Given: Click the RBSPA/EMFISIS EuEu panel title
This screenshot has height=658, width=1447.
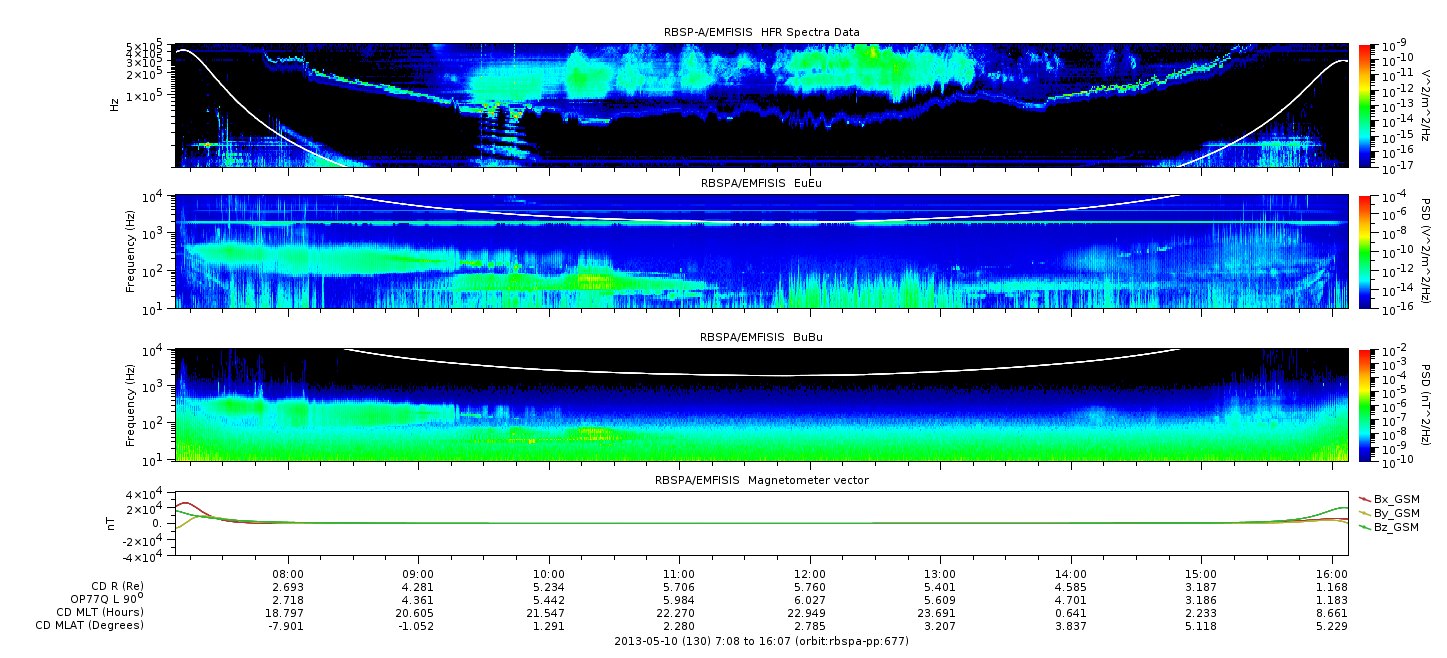Looking at the screenshot, I should (761, 184).
